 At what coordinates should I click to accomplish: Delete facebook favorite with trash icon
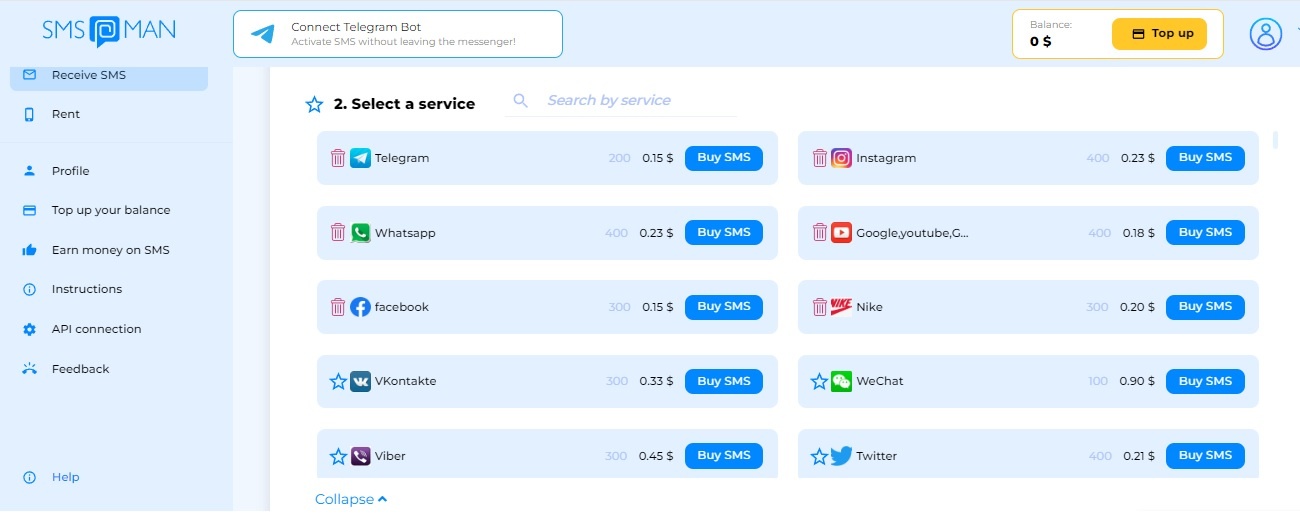pyautogui.click(x=338, y=307)
